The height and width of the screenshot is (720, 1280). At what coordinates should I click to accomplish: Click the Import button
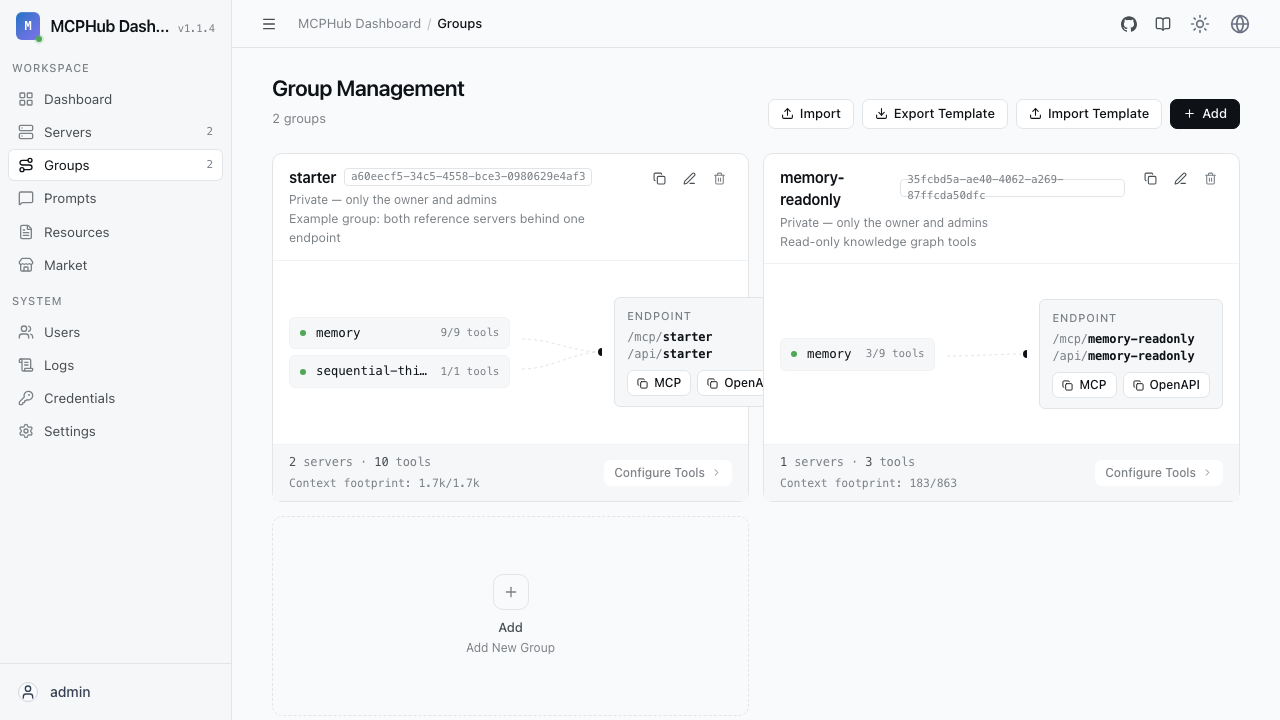pyautogui.click(x=811, y=114)
